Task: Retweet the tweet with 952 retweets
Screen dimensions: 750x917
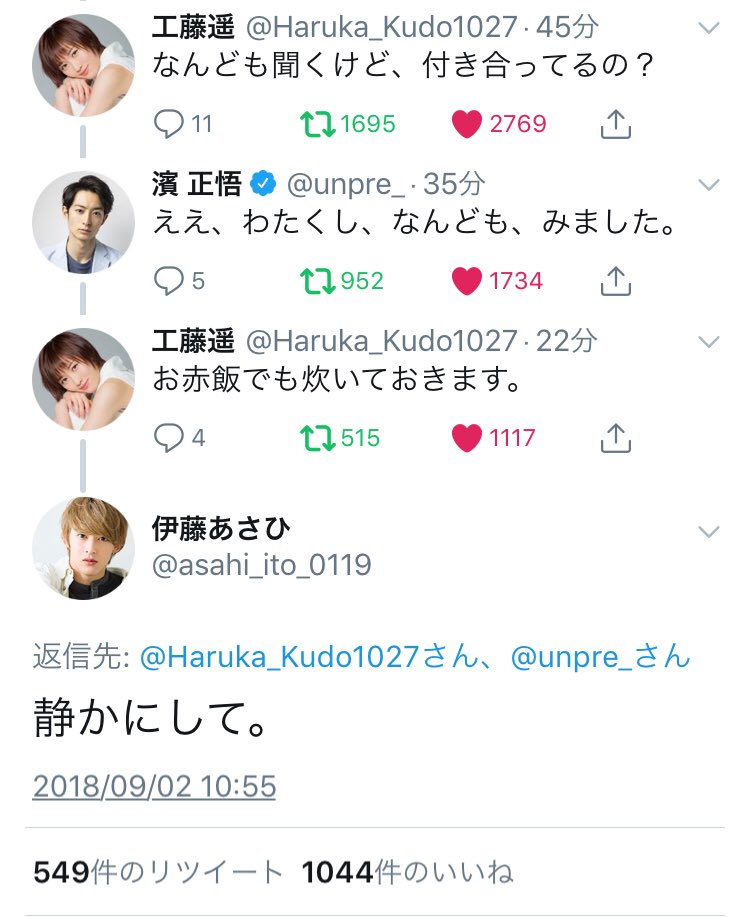Action: click(x=317, y=281)
